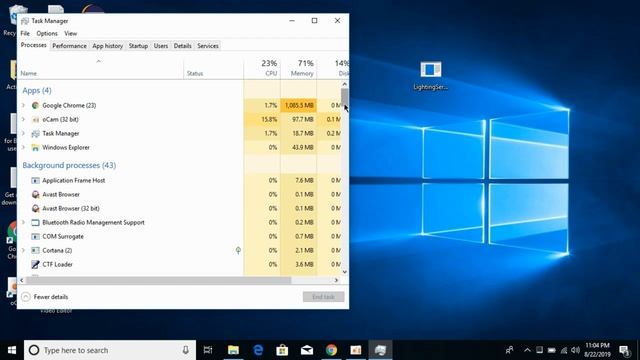Click the End task button

[323, 297]
